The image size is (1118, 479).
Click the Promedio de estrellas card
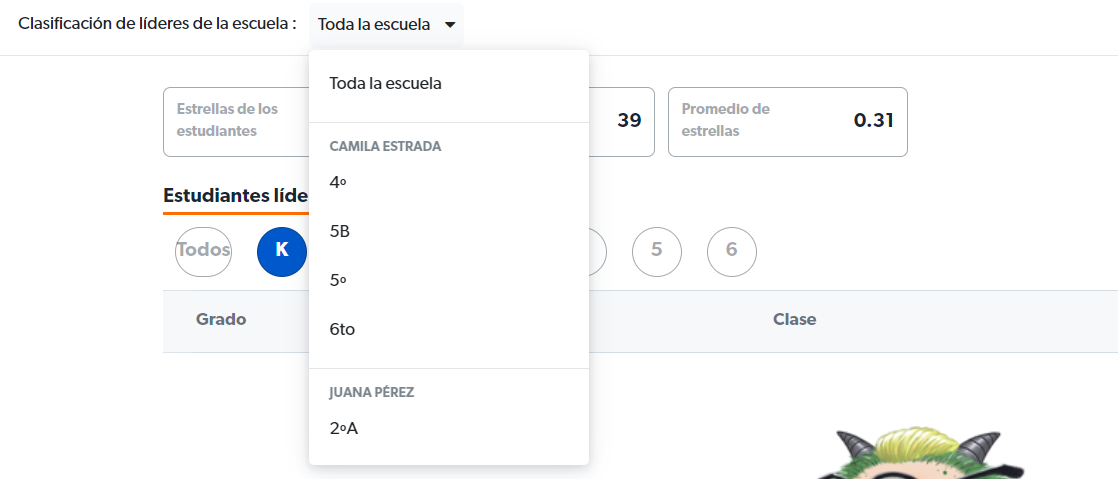point(787,122)
